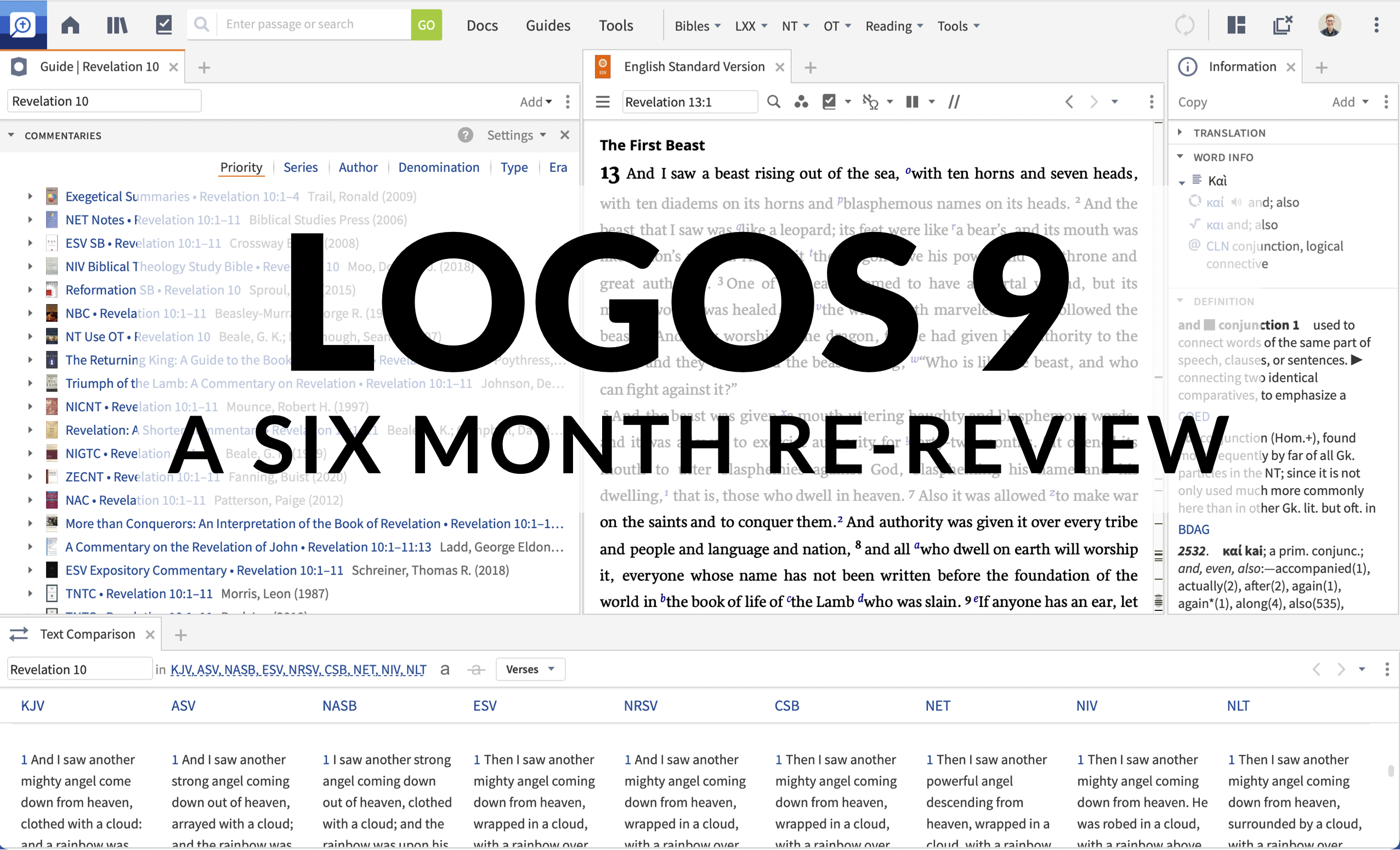
Task: Open the Library panel
Action: (117, 25)
